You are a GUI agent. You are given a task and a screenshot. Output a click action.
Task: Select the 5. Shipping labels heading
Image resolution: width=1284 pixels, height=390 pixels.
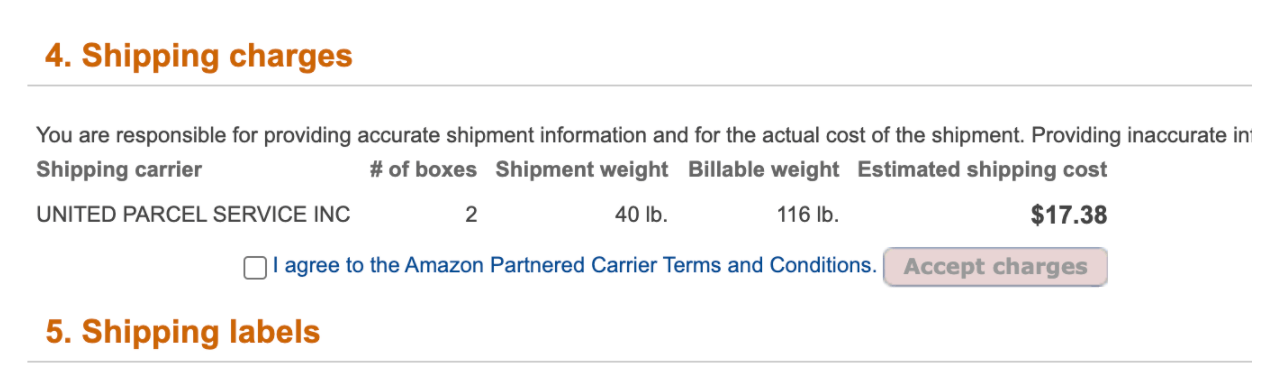[x=183, y=331]
